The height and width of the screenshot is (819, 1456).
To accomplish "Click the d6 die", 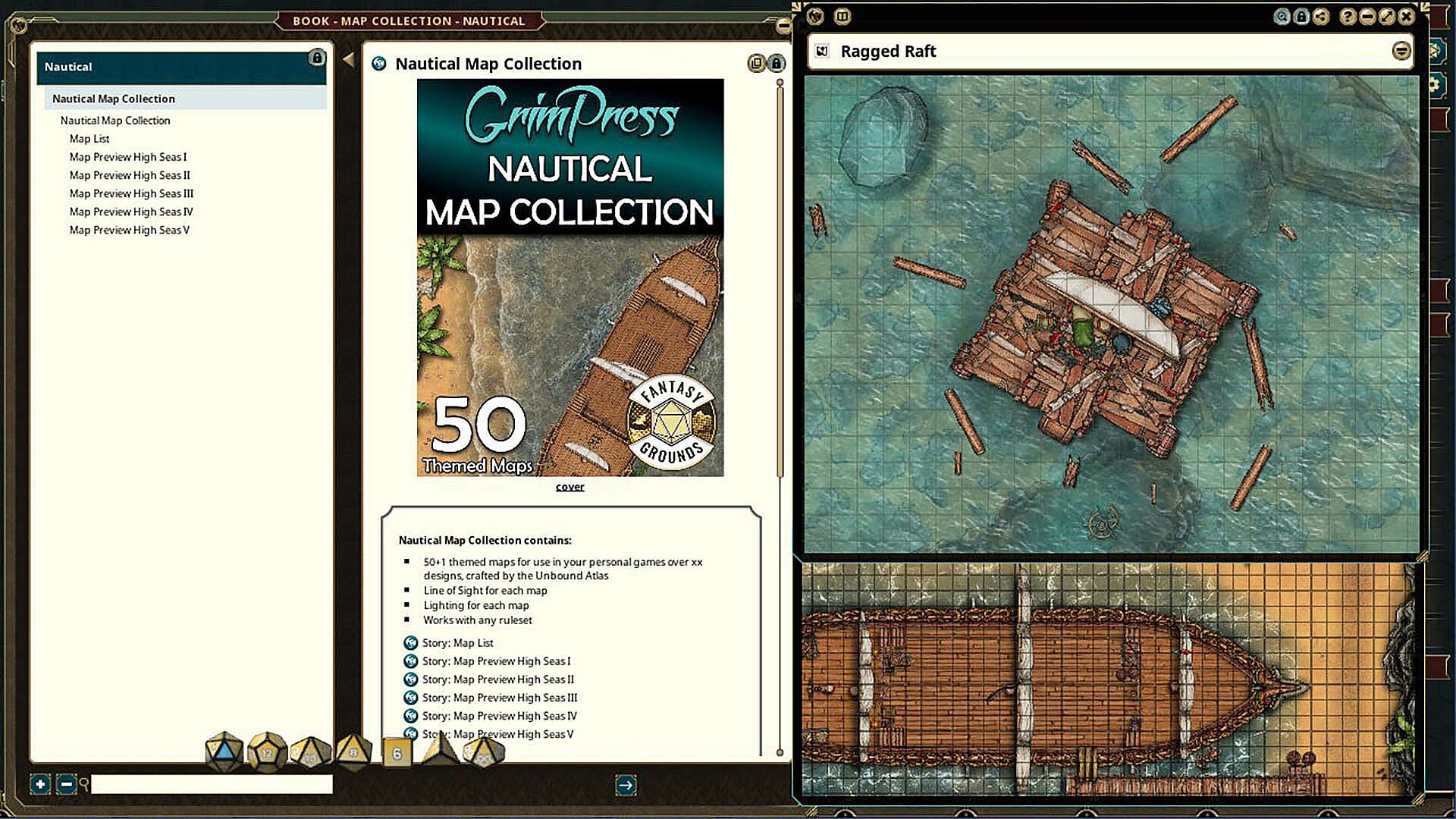I will pos(397,753).
